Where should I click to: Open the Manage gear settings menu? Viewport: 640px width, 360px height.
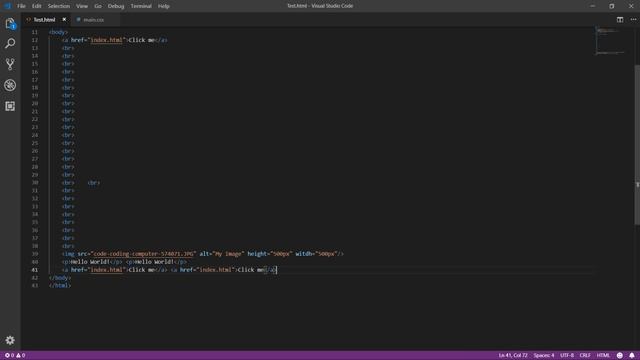pos(10,340)
